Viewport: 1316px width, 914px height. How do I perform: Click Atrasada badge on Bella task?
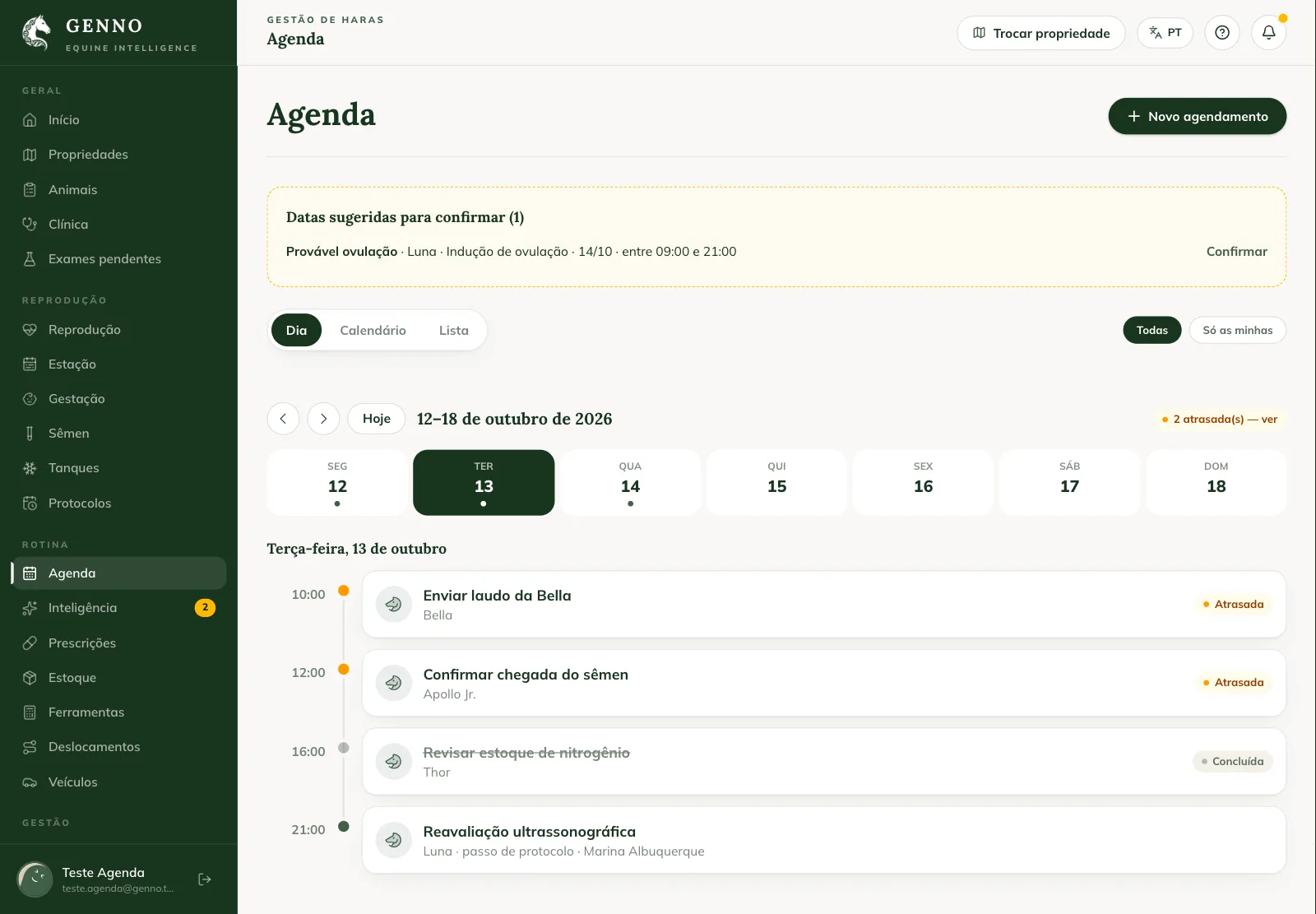[1233, 605]
